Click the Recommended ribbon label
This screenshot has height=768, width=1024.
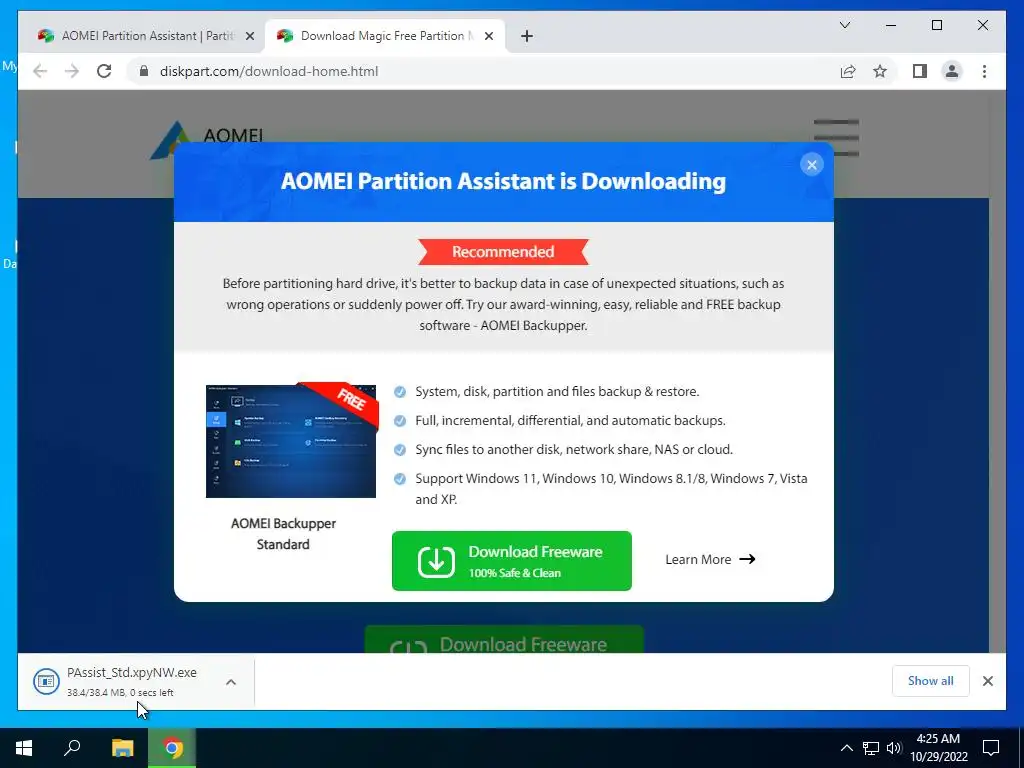pyautogui.click(x=503, y=251)
